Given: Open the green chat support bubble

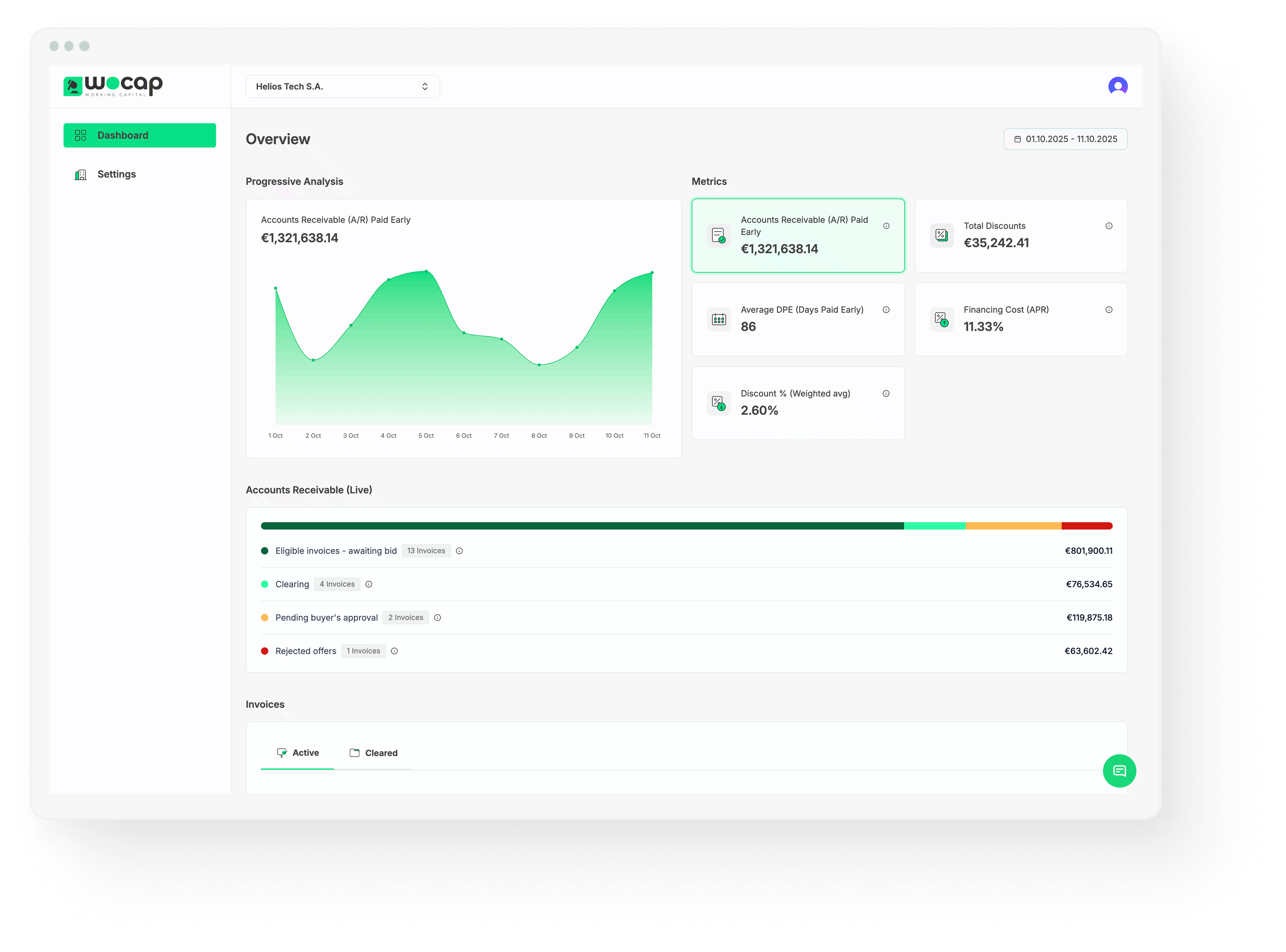Looking at the screenshot, I should (1119, 771).
